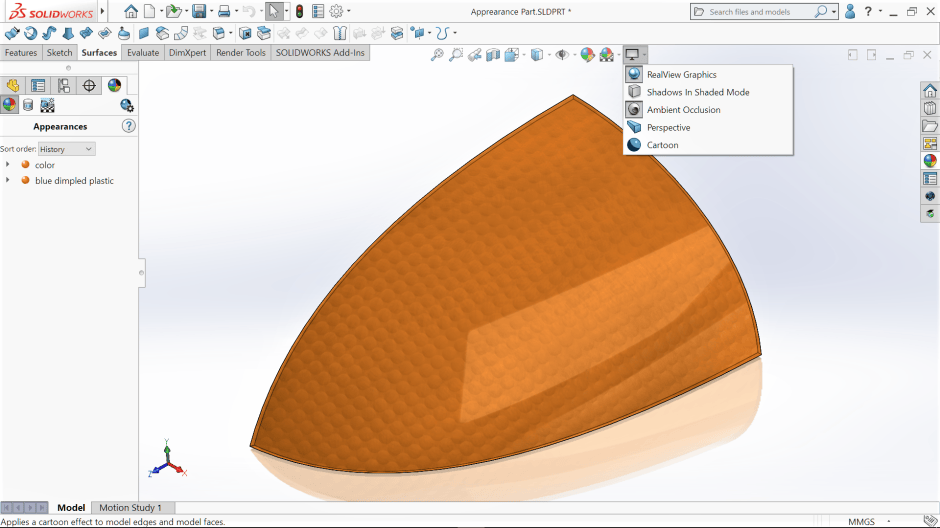Choose Offset Surface tool
Image resolution: width=940 pixels, height=528 pixels.
click(162, 34)
